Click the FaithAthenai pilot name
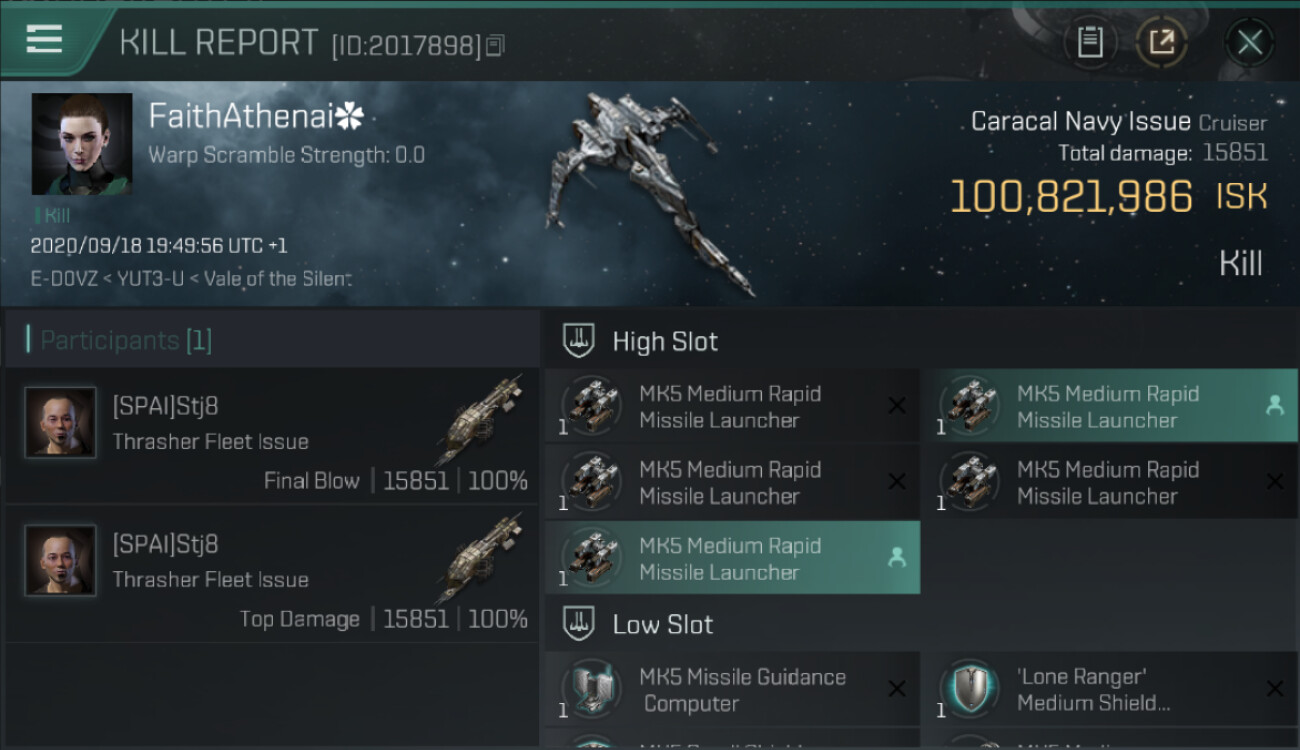 click(x=240, y=117)
